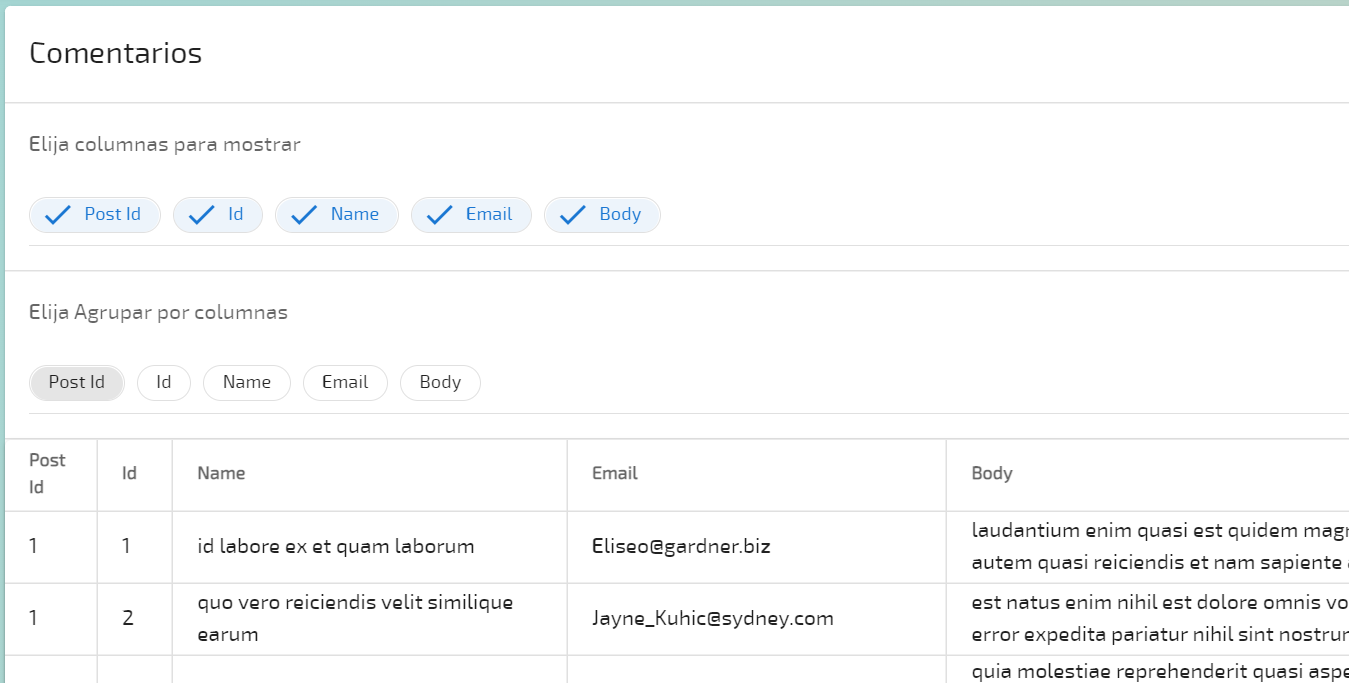The height and width of the screenshot is (683, 1349).
Task: Click the checkmark icon on Email chip
Action: (440, 215)
